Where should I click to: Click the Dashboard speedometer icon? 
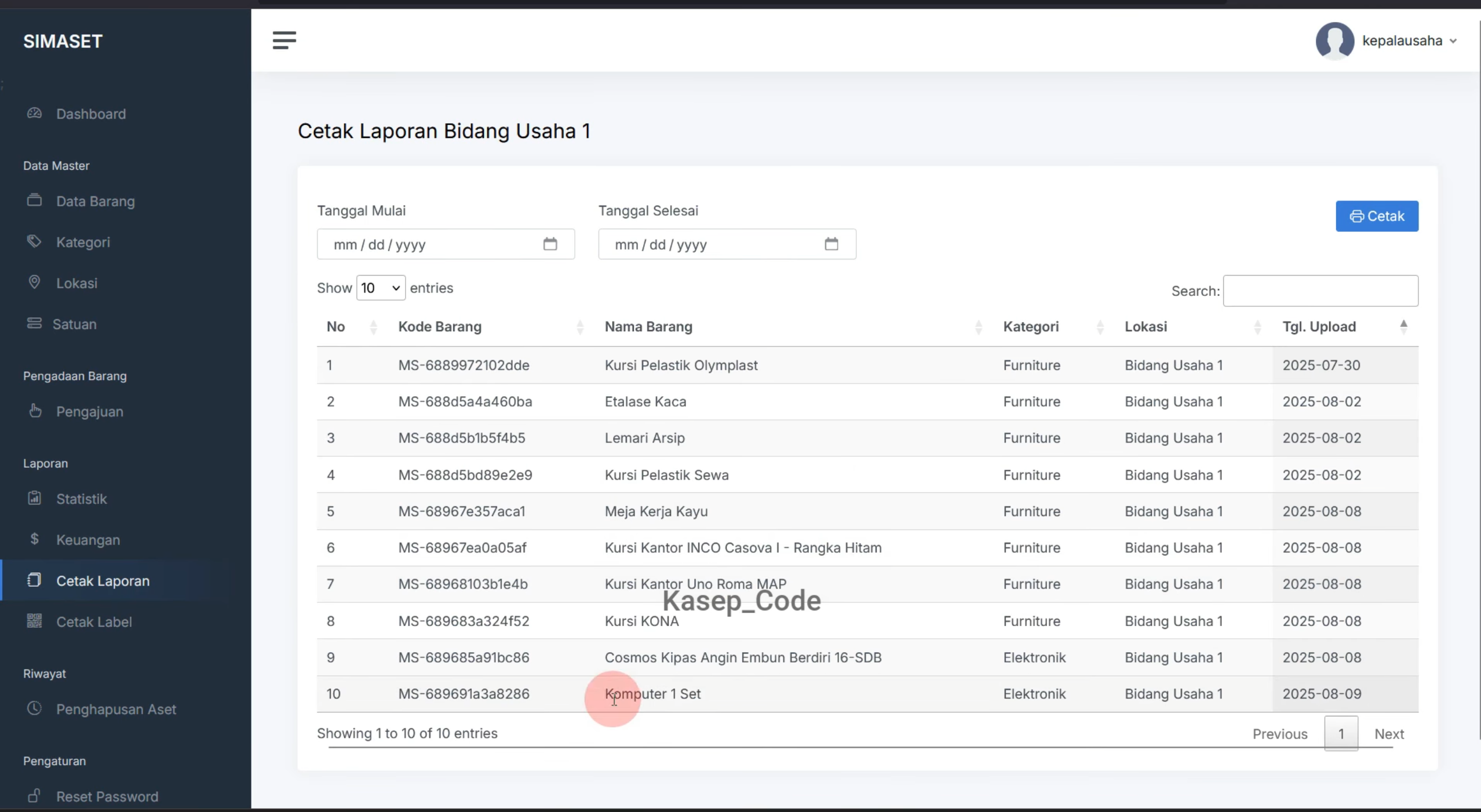click(34, 113)
